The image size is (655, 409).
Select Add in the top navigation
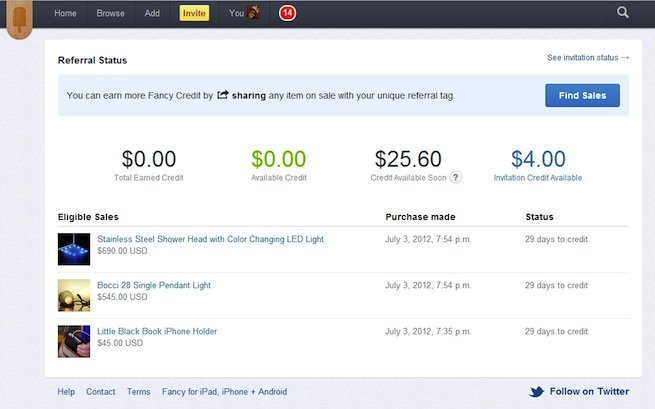pyautogui.click(x=152, y=13)
